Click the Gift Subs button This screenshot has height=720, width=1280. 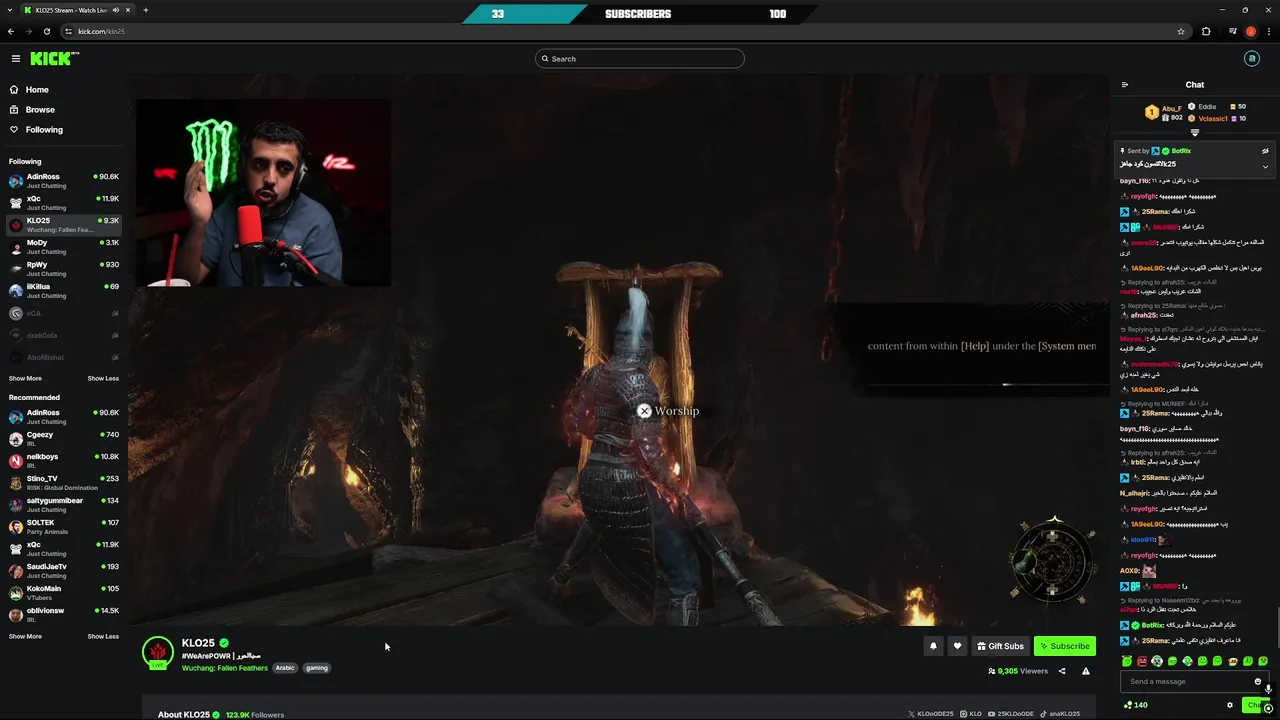click(1000, 646)
